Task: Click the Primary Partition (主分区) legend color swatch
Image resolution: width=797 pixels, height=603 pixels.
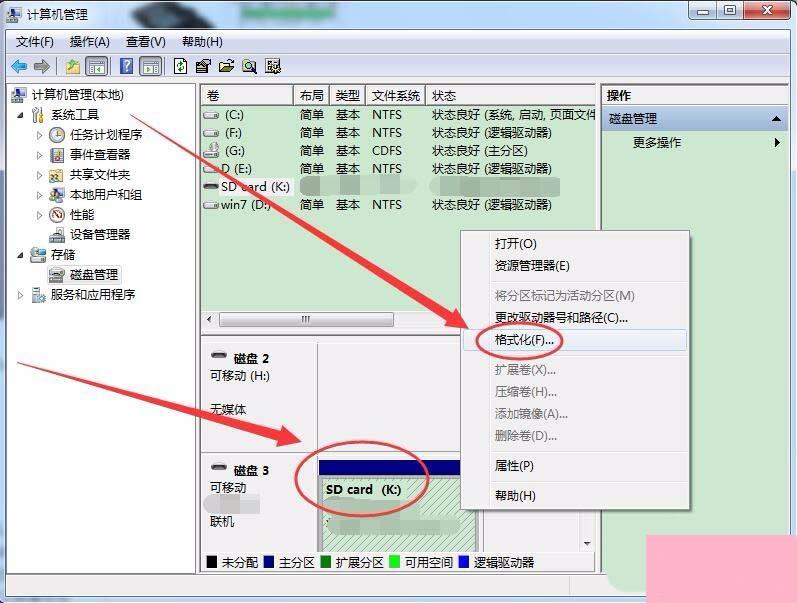Action: click(x=269, y=562)
